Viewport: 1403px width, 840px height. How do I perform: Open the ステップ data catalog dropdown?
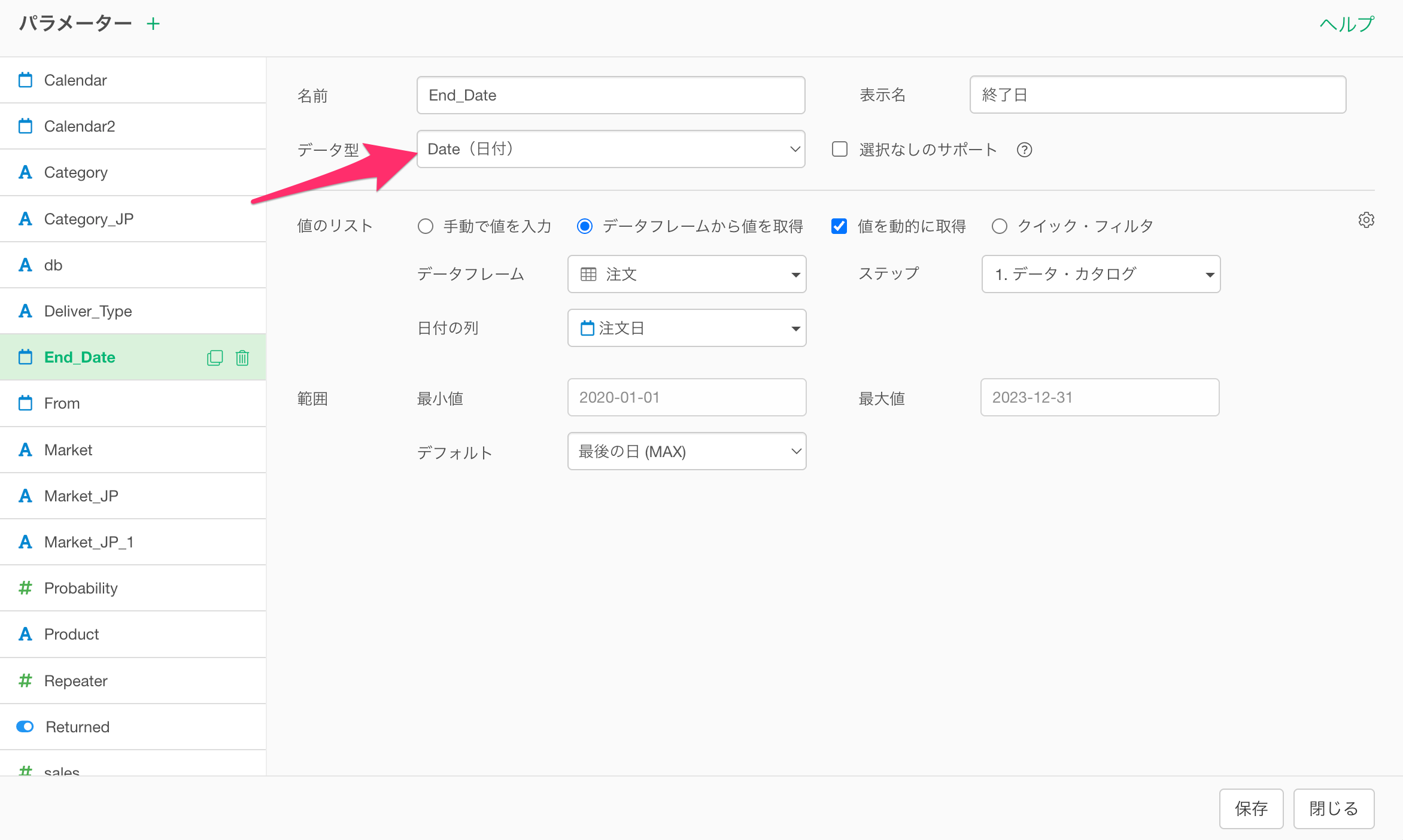pos(1101,274)
